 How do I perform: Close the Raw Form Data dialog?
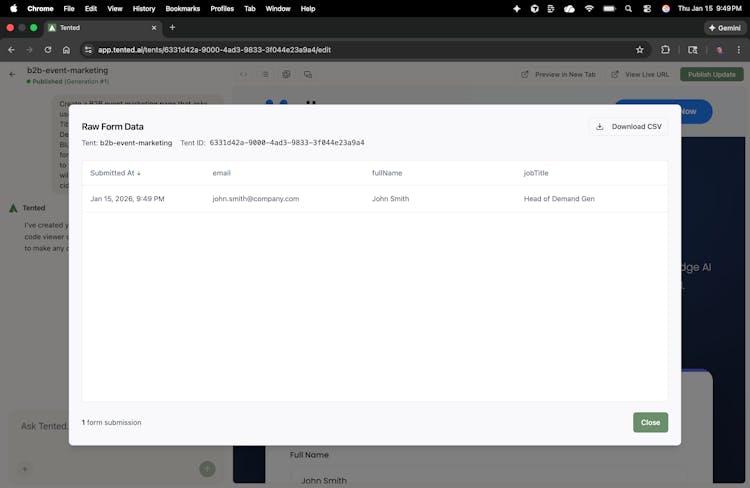[x=650, y=422]
